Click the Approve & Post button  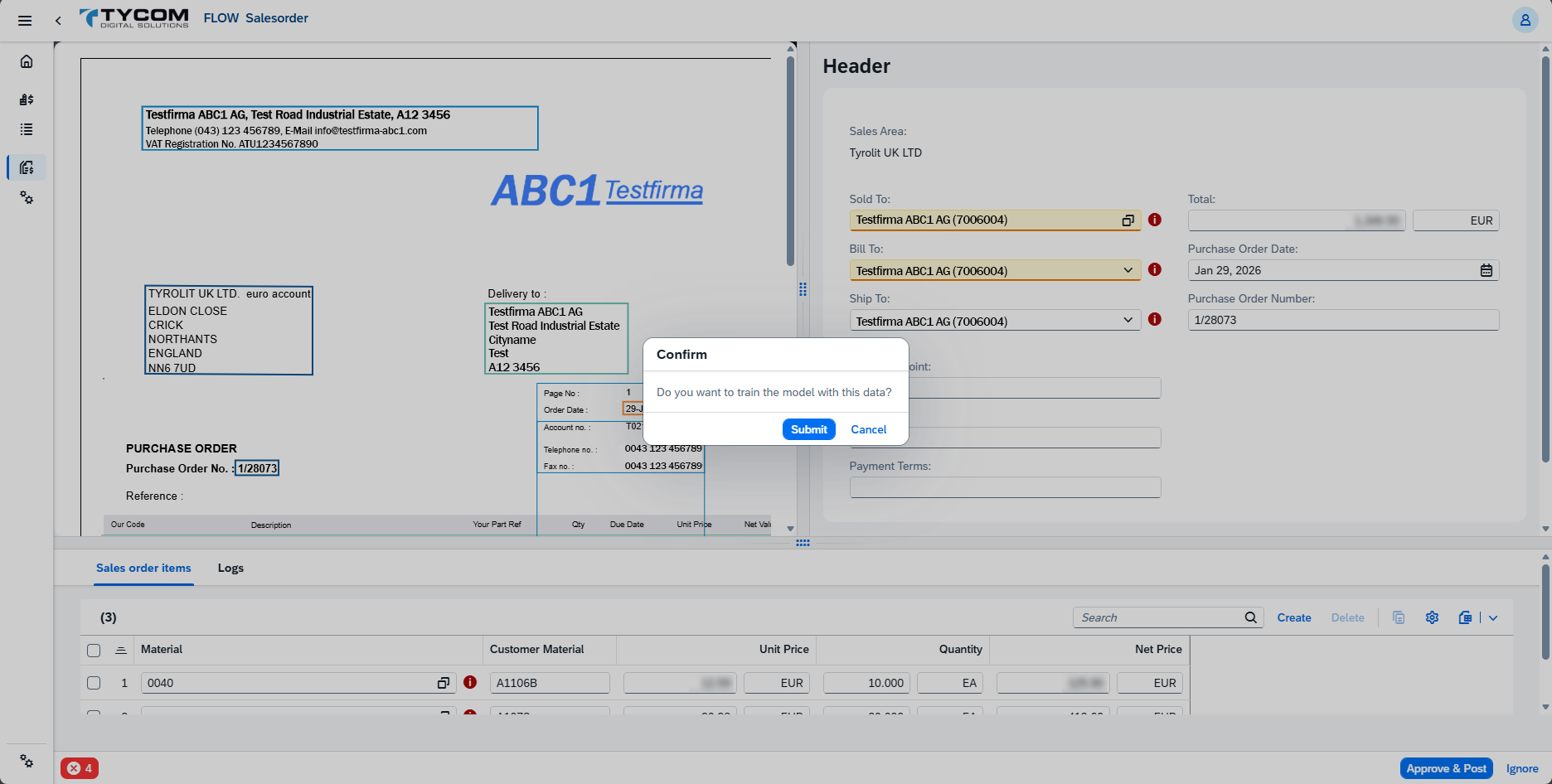click(1446, 768)
